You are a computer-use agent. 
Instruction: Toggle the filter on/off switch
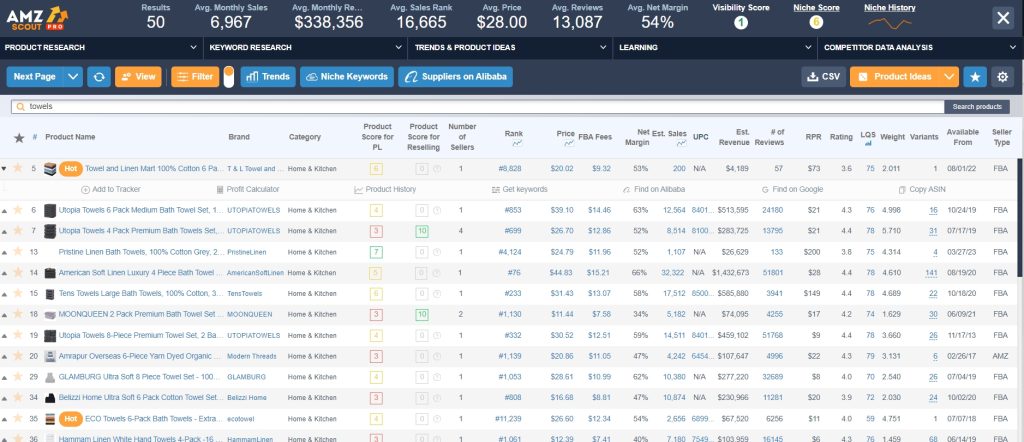(x=229, y=76)
